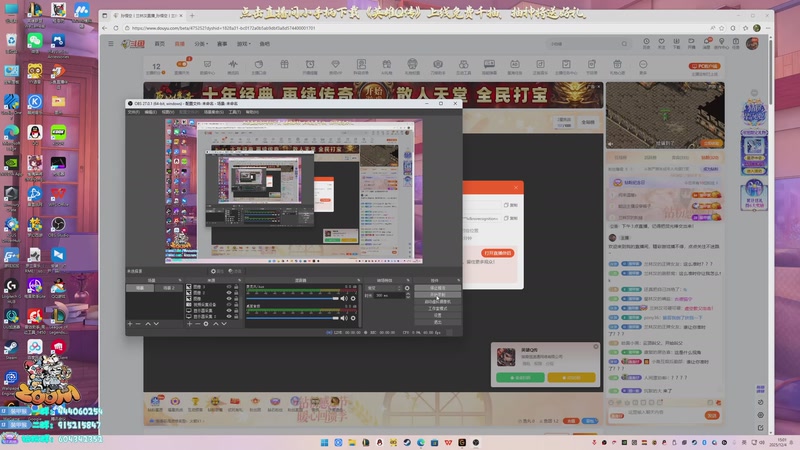Screen dimensions: 800x450
Task: Add a new scene in OBS
Action: [130, 324]
